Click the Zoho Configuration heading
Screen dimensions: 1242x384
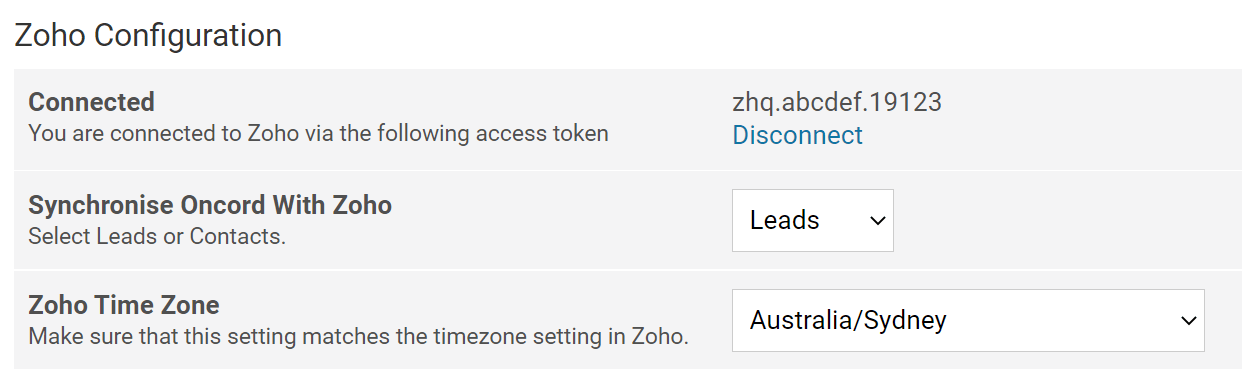(x=148, y=35)
